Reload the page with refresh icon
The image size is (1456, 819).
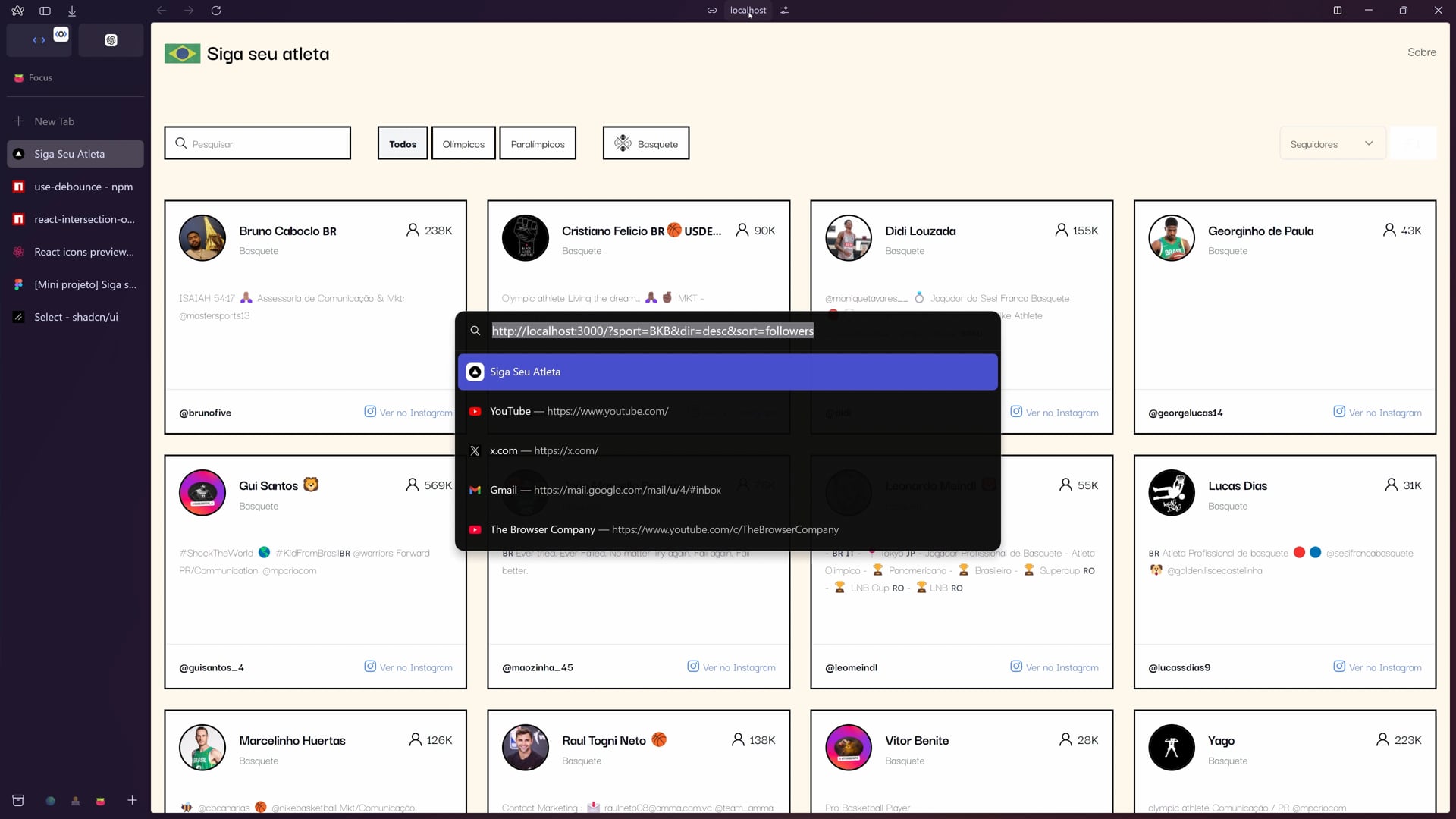coord(216,11)
